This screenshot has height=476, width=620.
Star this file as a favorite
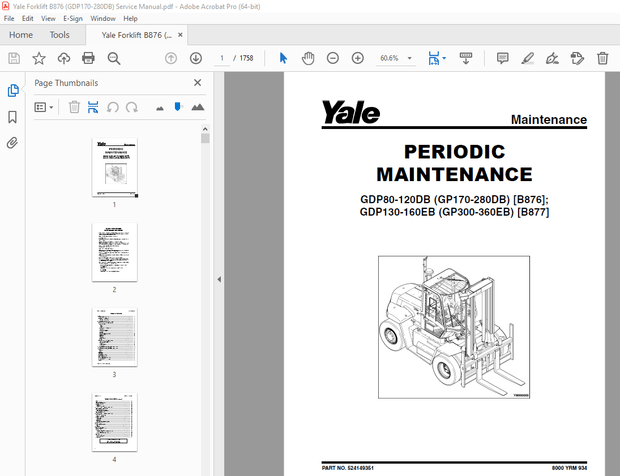39,58
